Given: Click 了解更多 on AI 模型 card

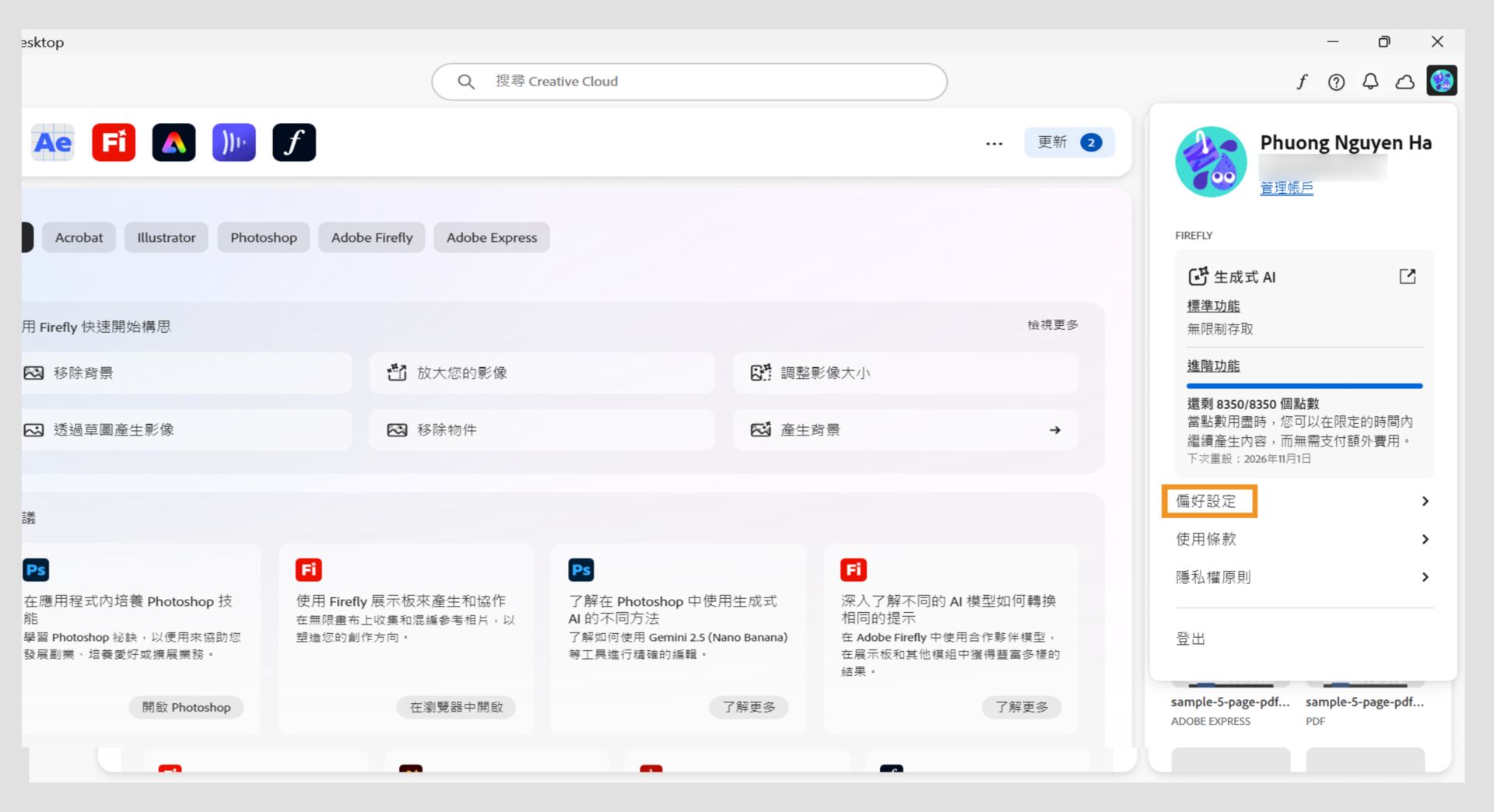Looking at the screenshot, I should pos(1022,707).
